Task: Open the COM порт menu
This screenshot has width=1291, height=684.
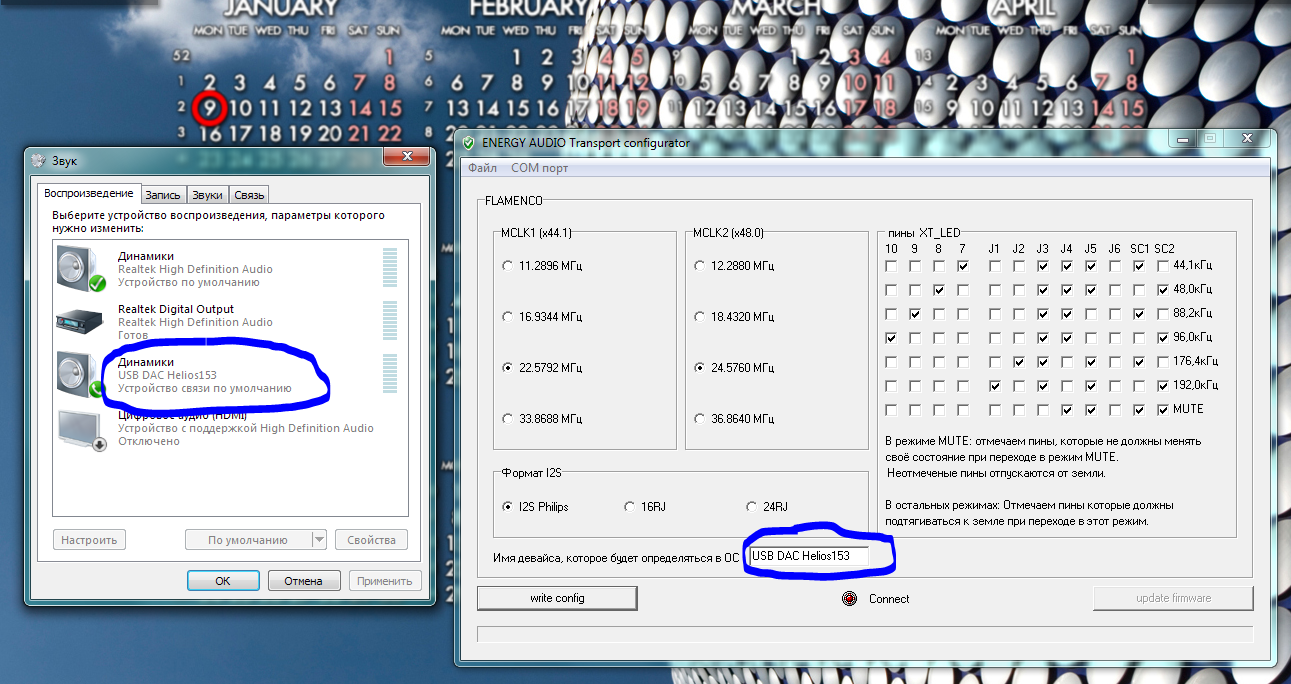Action: pos(540,168)
